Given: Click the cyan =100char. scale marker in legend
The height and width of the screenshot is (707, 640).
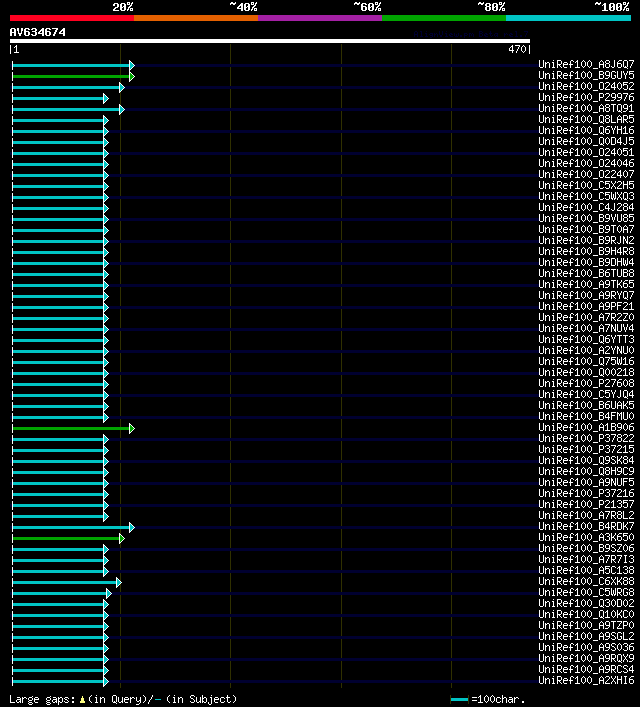Looking at the screenshot, I should pos(459,700).
